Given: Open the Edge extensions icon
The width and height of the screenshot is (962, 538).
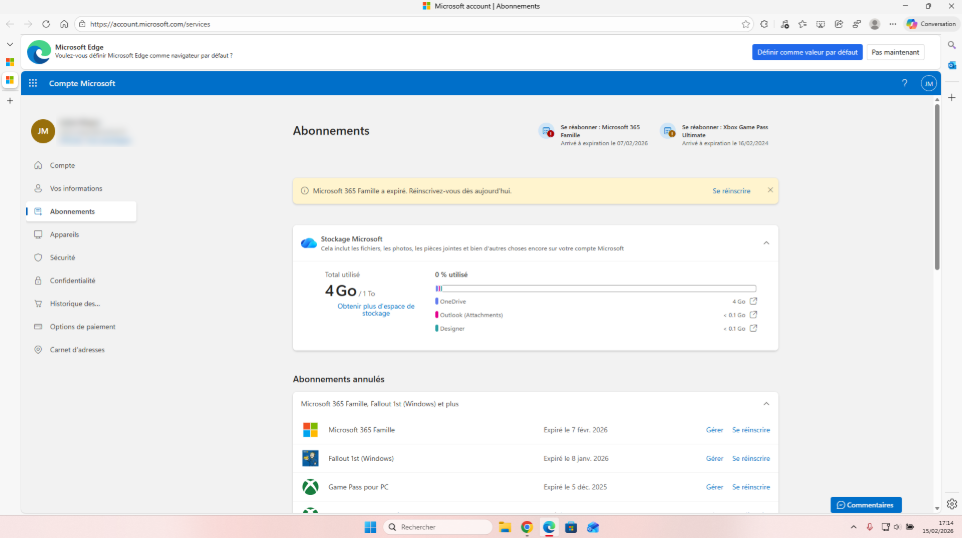Looking at the screenshot, I should pyautogui.click(x=764, y=24).
